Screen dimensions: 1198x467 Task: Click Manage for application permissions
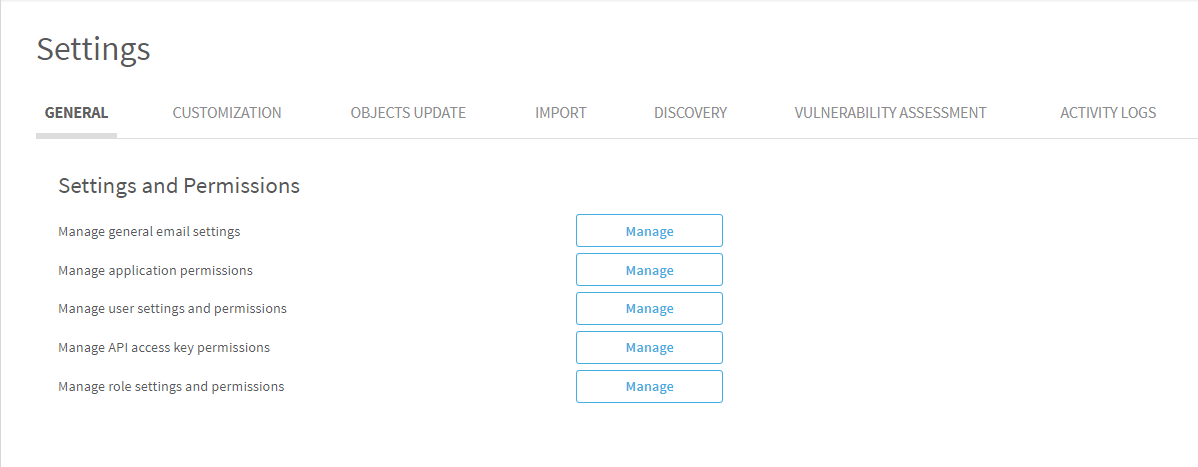(x=649, y=270)
